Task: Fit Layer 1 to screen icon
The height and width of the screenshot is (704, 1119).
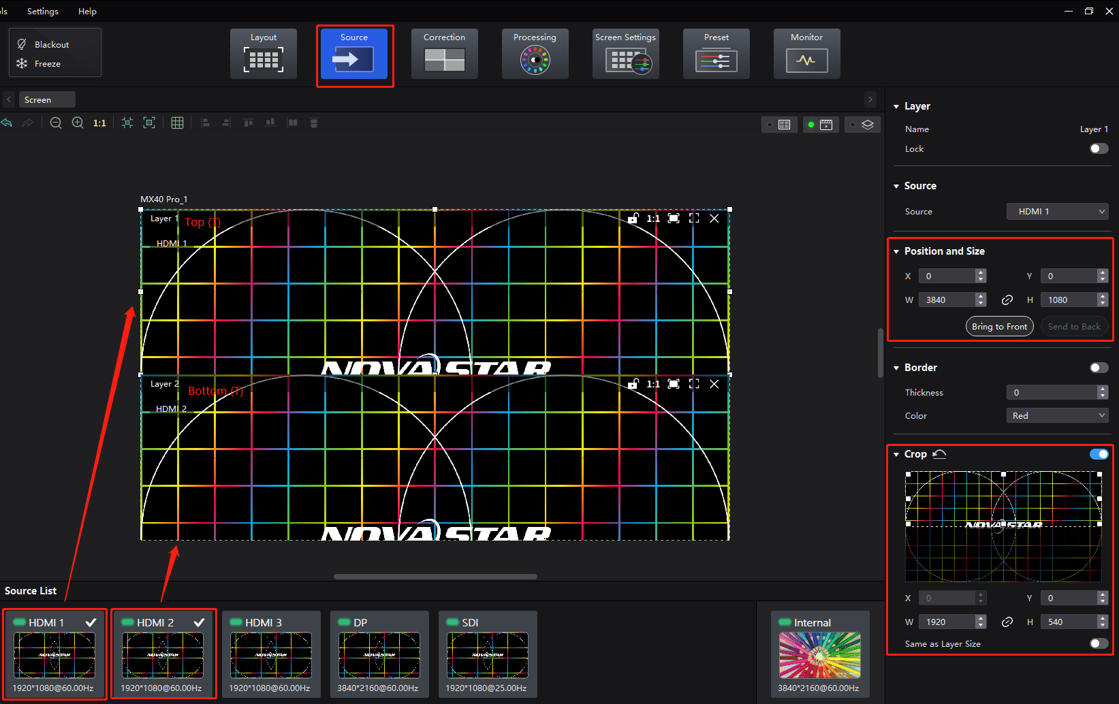Action: (x=673, y=218)
